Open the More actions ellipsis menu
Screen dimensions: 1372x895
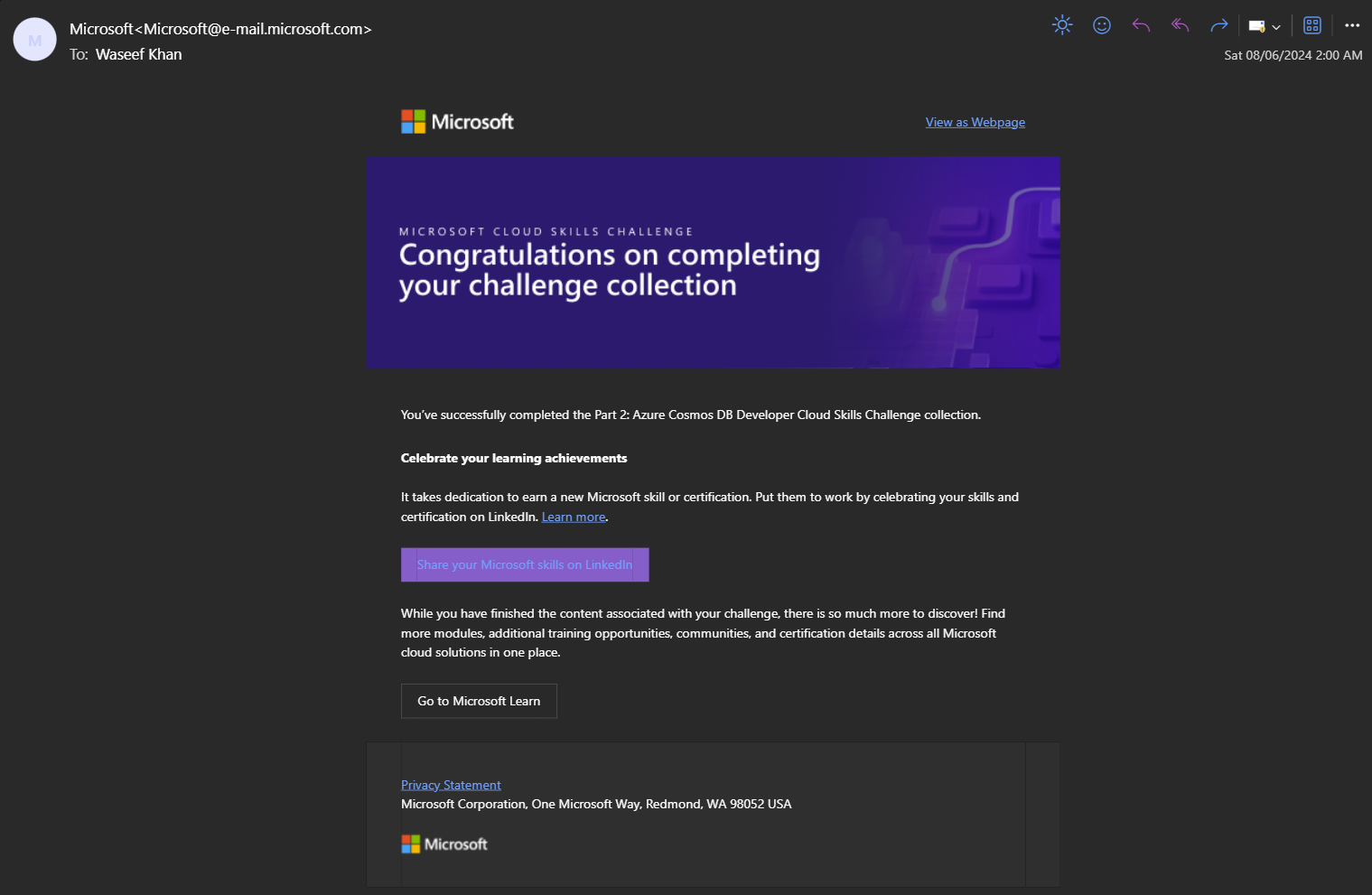[x=1352, y=25]
